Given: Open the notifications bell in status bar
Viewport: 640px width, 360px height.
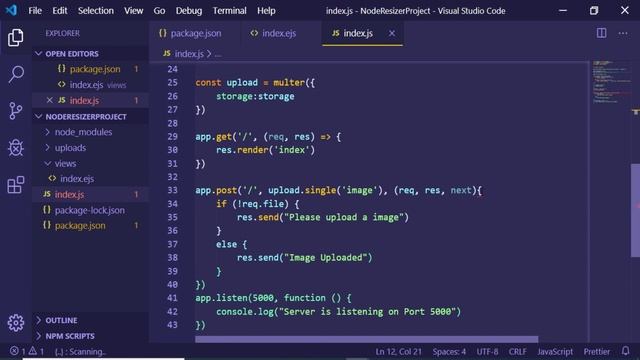Looking at the screenshot, I should click(x=625, y=351).
